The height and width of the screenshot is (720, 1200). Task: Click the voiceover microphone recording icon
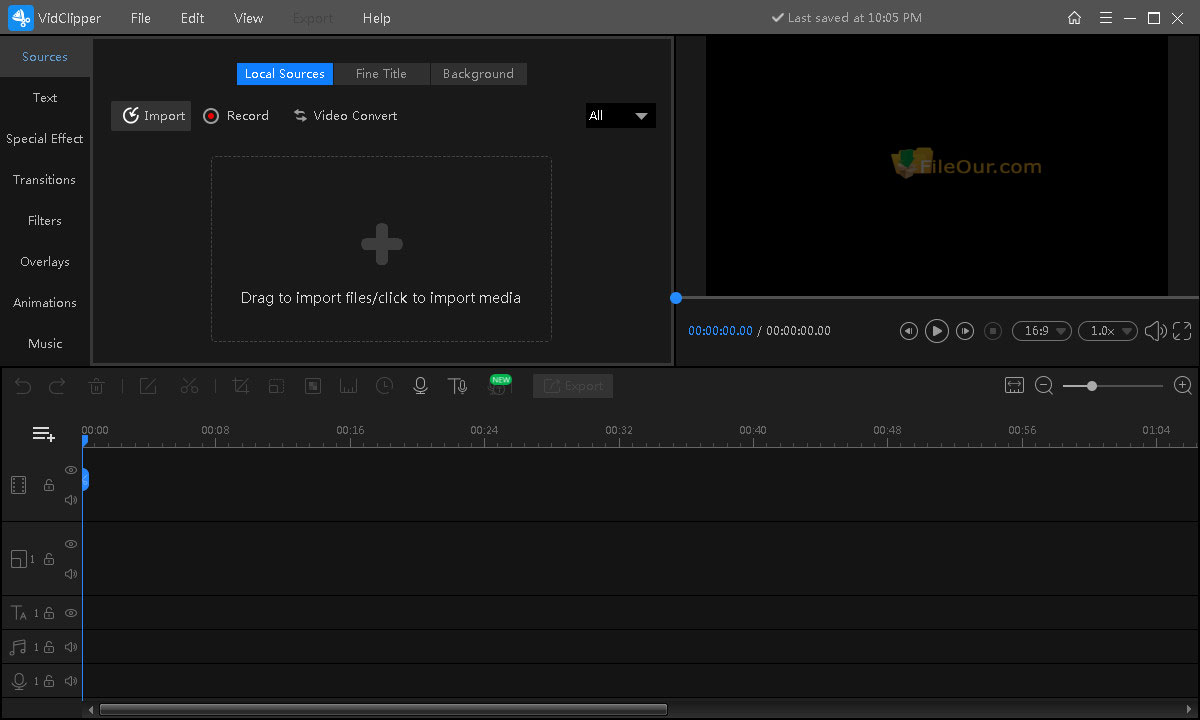coord(420,386)
